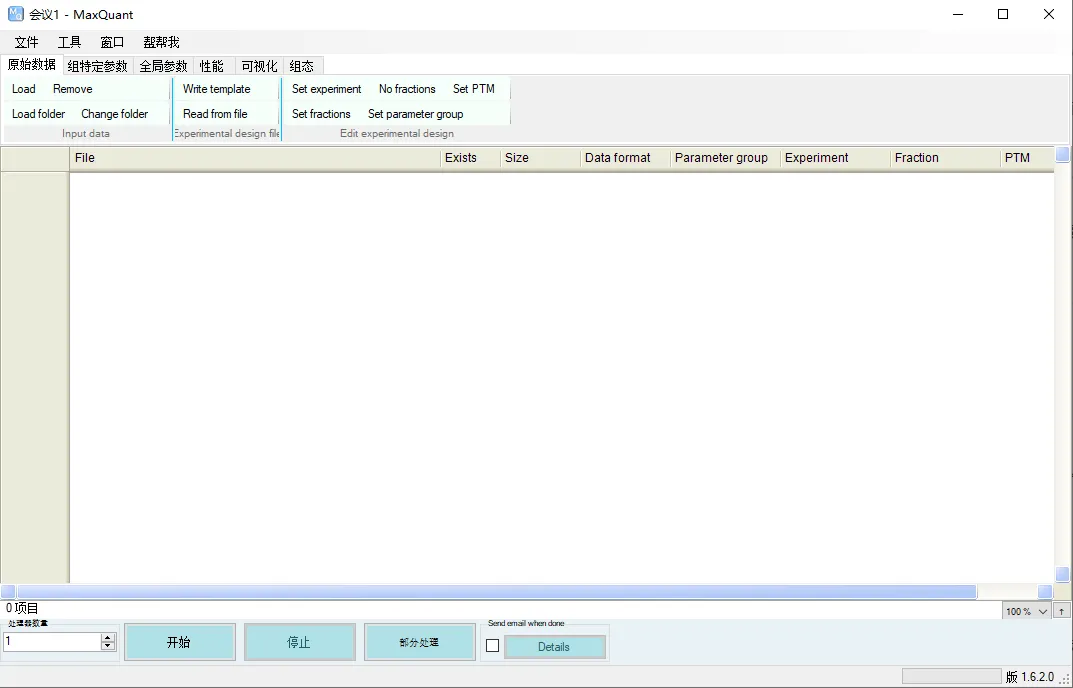Click the horizontal scrollbar thumb

click(x=497, y=591)
